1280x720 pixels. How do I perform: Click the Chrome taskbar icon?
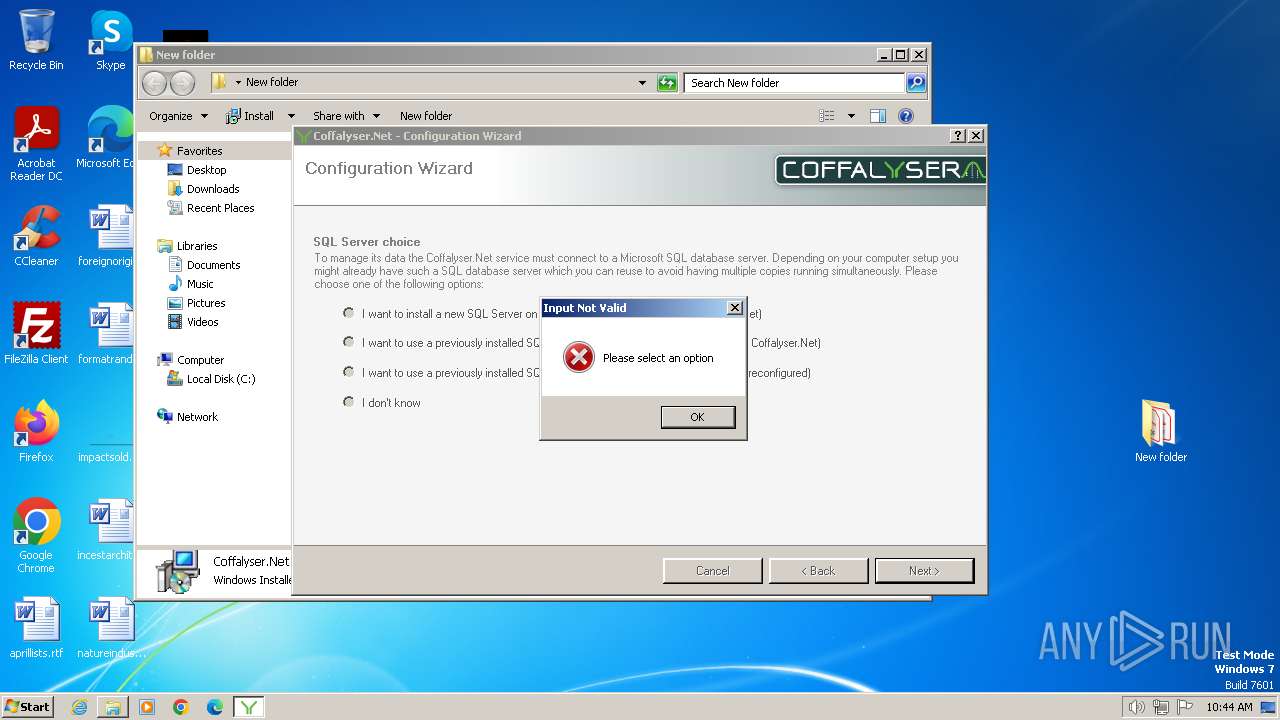181,707
